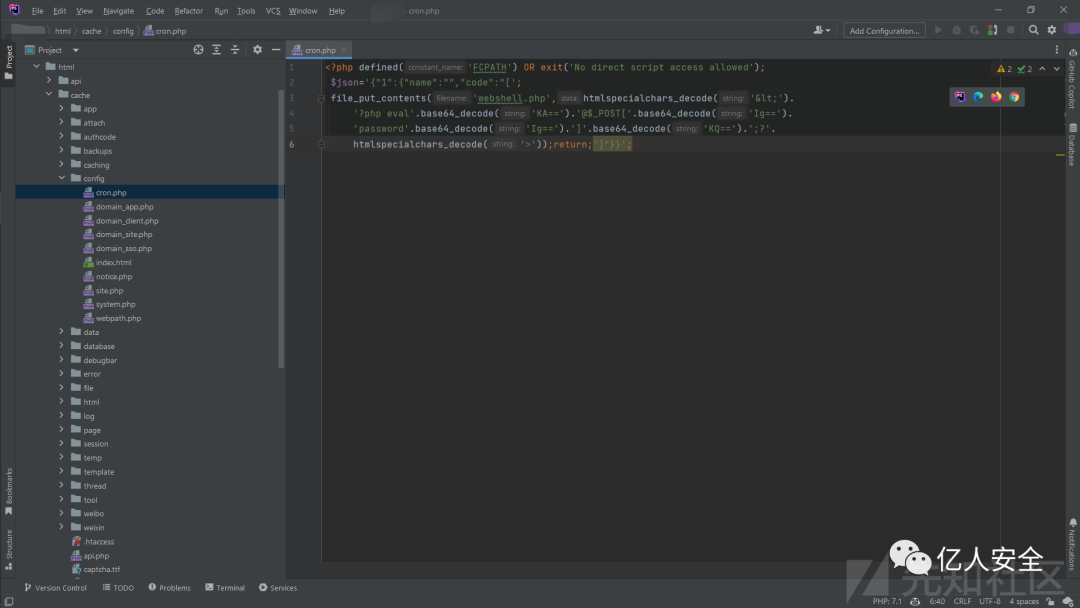This screenshot has width=1080, height=608.
Task: Open Services tool window
Action: (278, 587)
